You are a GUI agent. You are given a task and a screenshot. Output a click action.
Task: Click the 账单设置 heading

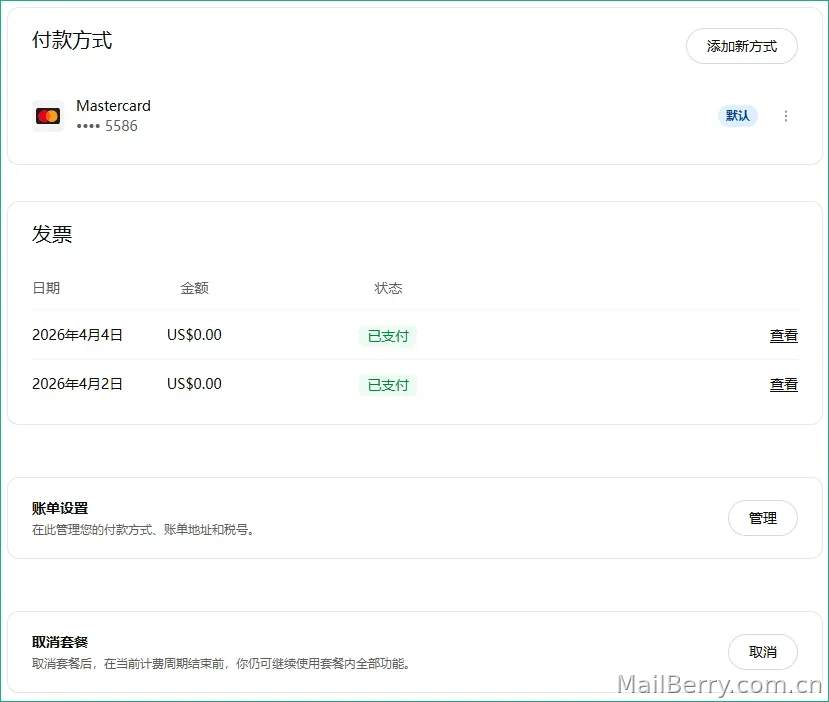60,508
